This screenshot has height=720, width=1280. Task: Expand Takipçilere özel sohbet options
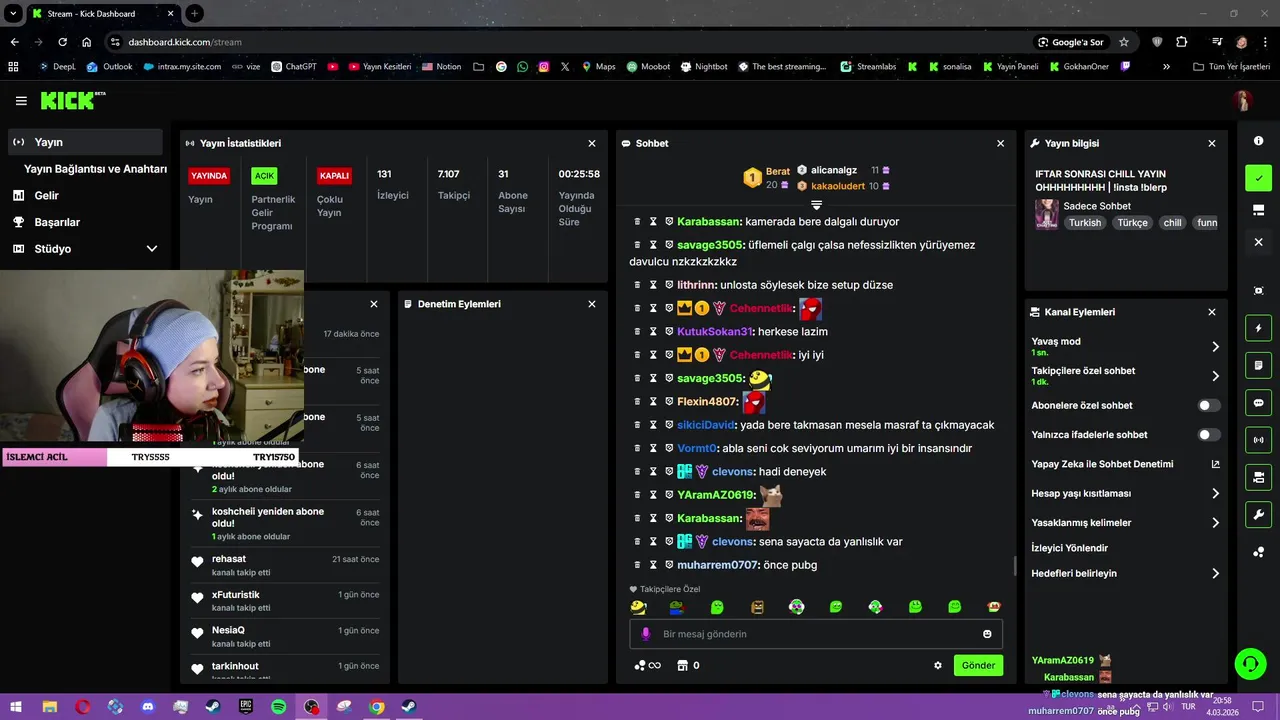(1215, 376)
